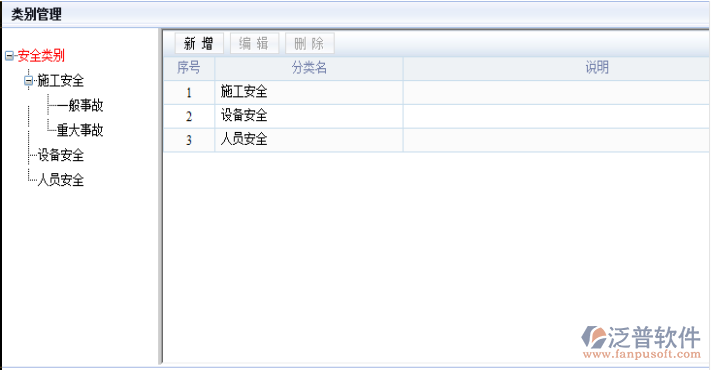
Task: Click the 新增 button
Action: tap(199, 44)
